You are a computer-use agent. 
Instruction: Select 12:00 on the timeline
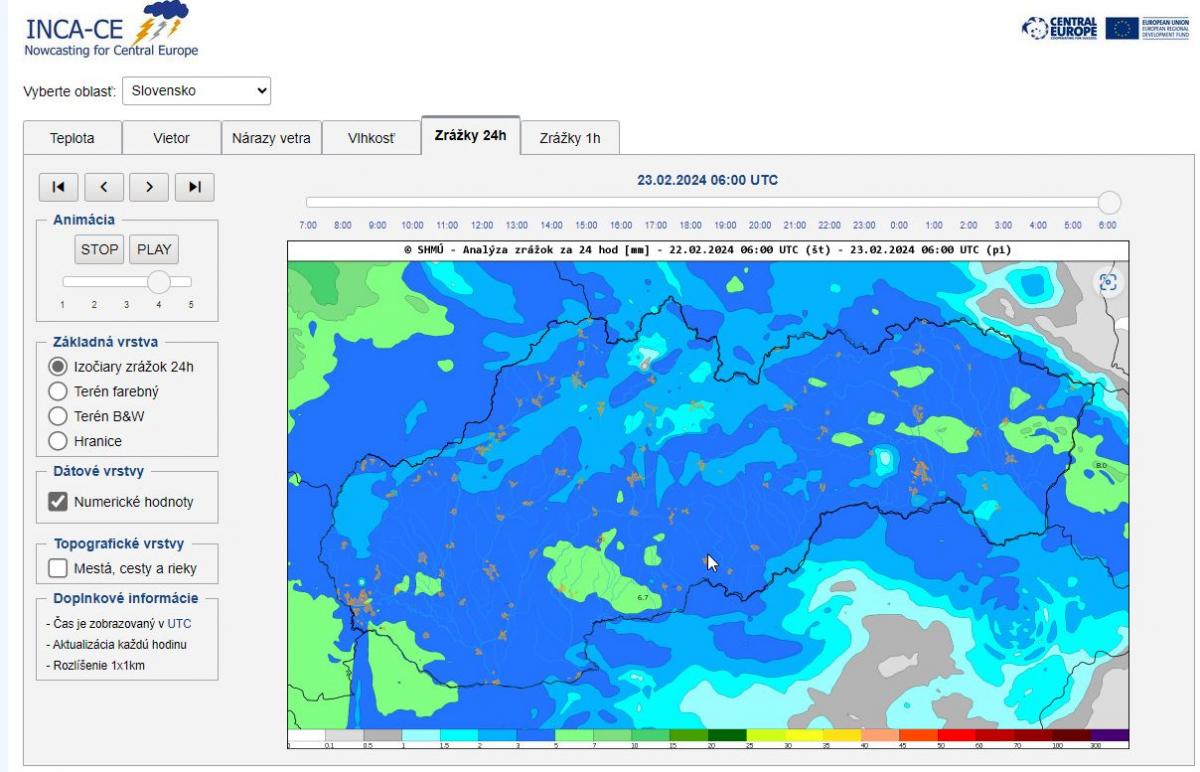pyautogui.click(x=482, y=225)
